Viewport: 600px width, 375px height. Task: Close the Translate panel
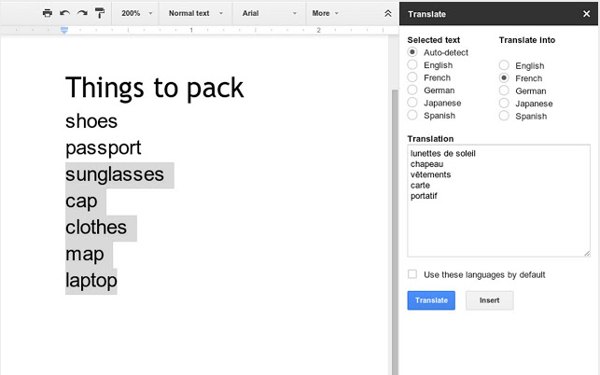(x=586, y=14)
